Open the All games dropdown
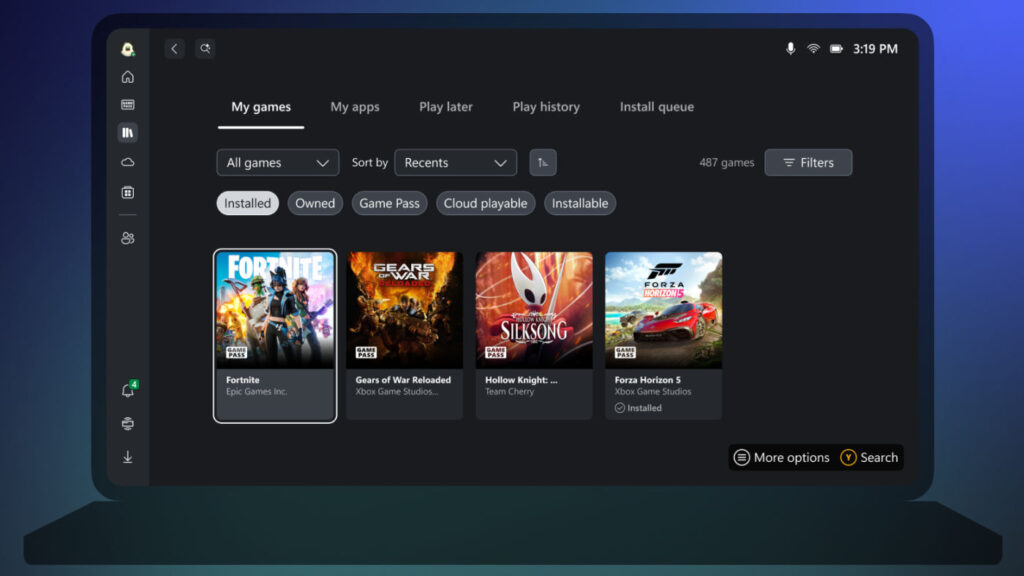 coord(277,162)
